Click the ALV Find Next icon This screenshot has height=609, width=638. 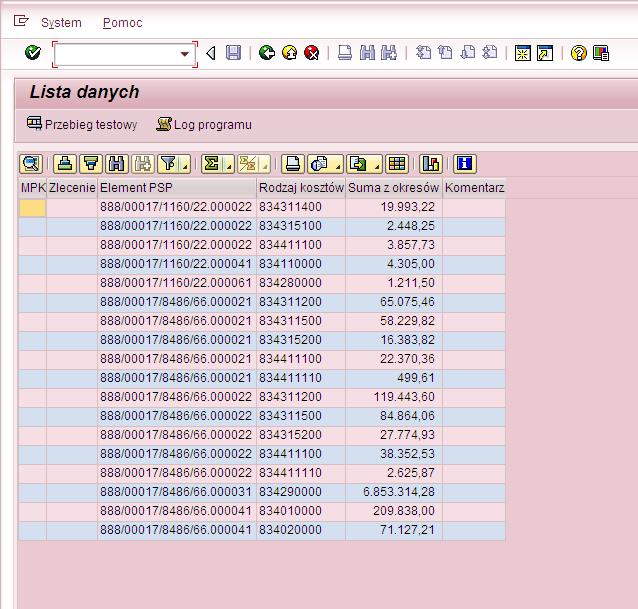(143, 164)
